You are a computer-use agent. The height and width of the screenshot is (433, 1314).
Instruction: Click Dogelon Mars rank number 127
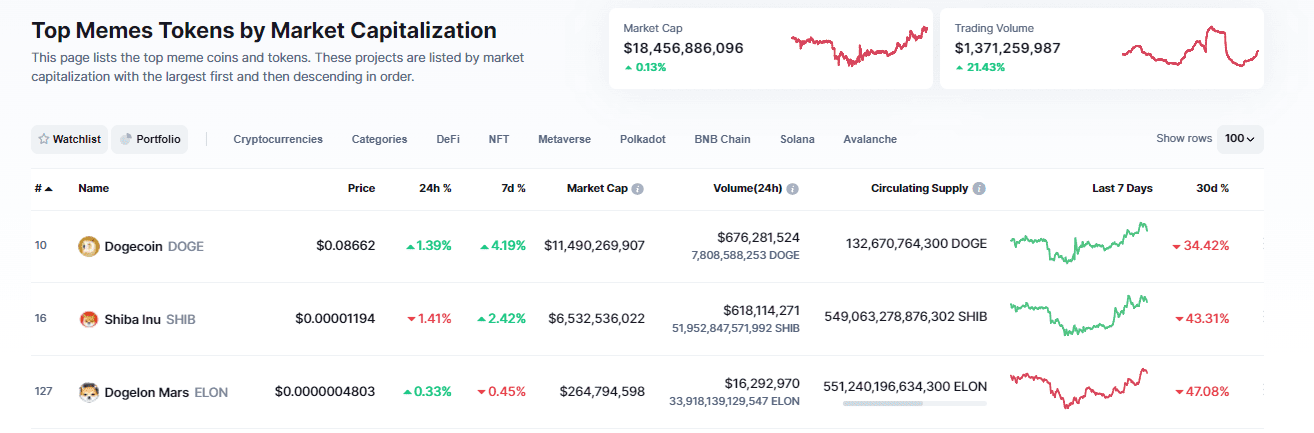(43, 391)
